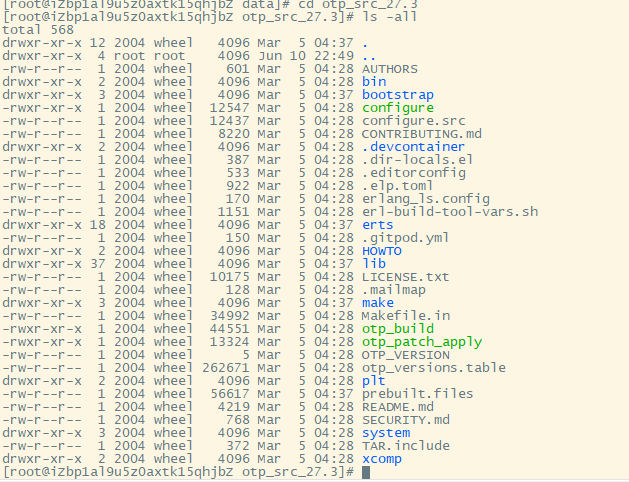Viewport: 629px width, 482px height.
Task: Click the file size 13324
Action: tap(229, 342)
